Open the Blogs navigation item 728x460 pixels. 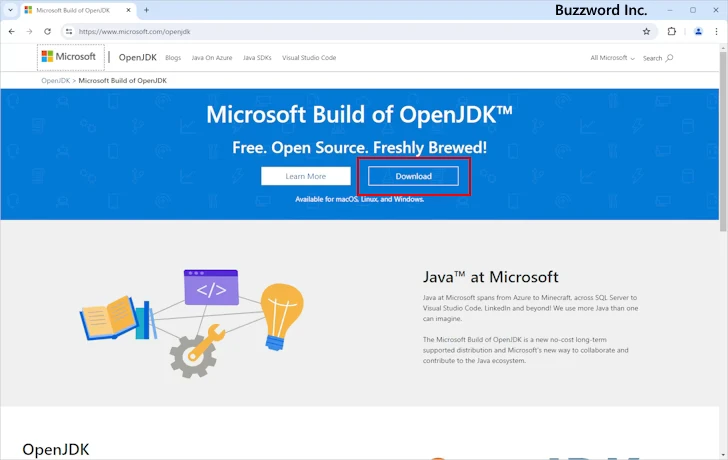click(x=173, y=58)
